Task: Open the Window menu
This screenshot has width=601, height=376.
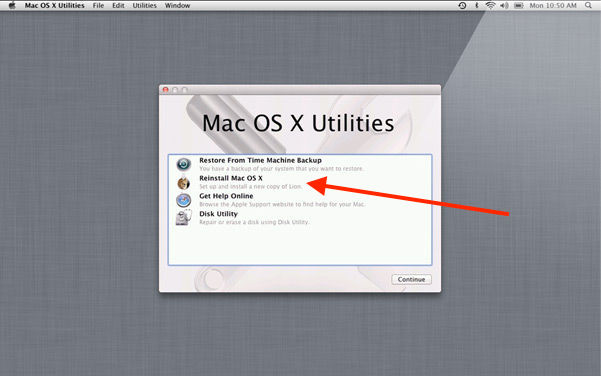Action: coord(177,5)
